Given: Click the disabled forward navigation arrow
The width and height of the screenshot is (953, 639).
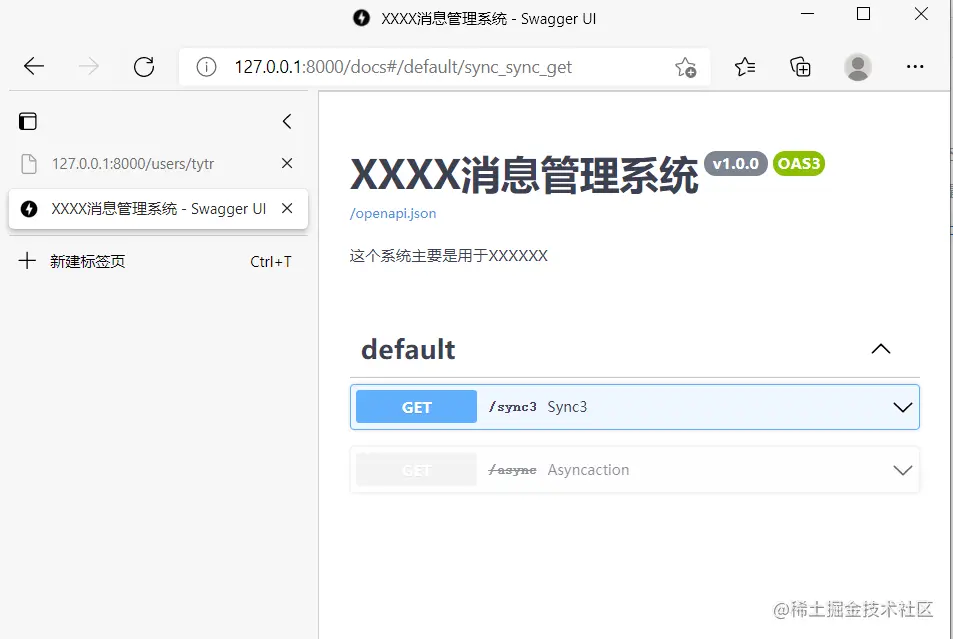Looking at the screenshot, I should [89, 66].
